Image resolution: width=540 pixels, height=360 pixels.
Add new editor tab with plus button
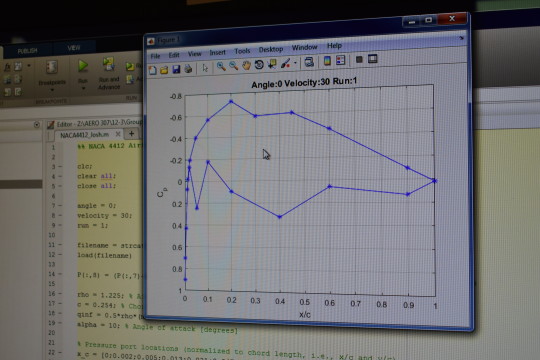coord(131,133)
